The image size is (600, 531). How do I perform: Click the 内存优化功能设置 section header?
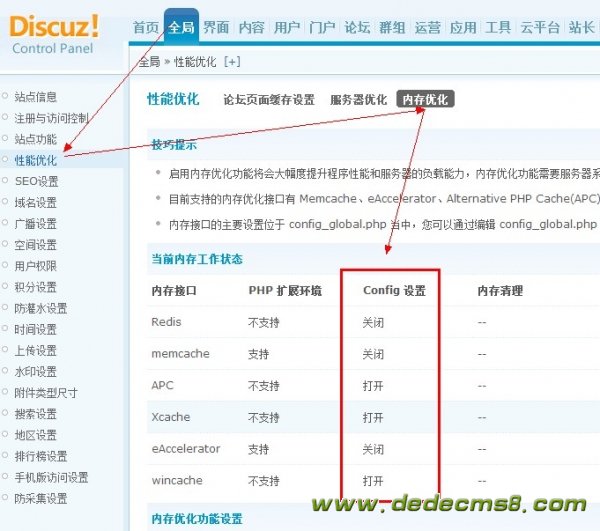point(197,519)
